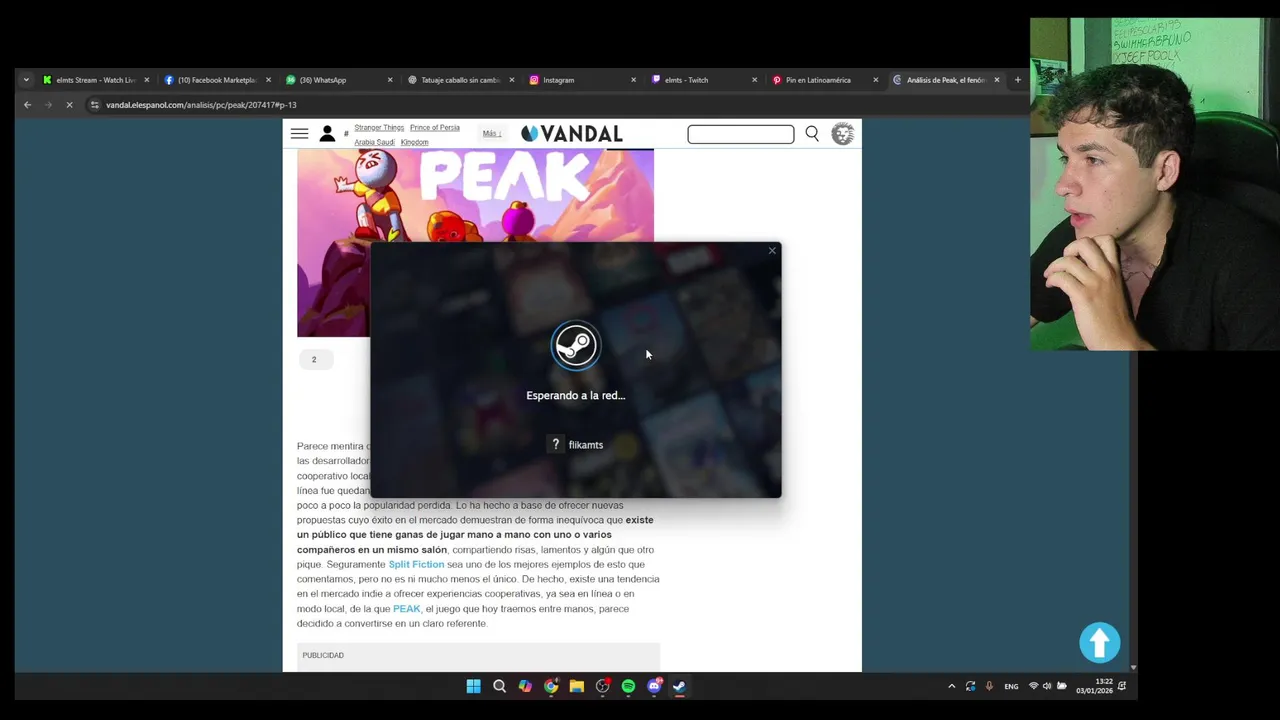
Task: Open the Split Fiction article link
Action: coord(416,564)
